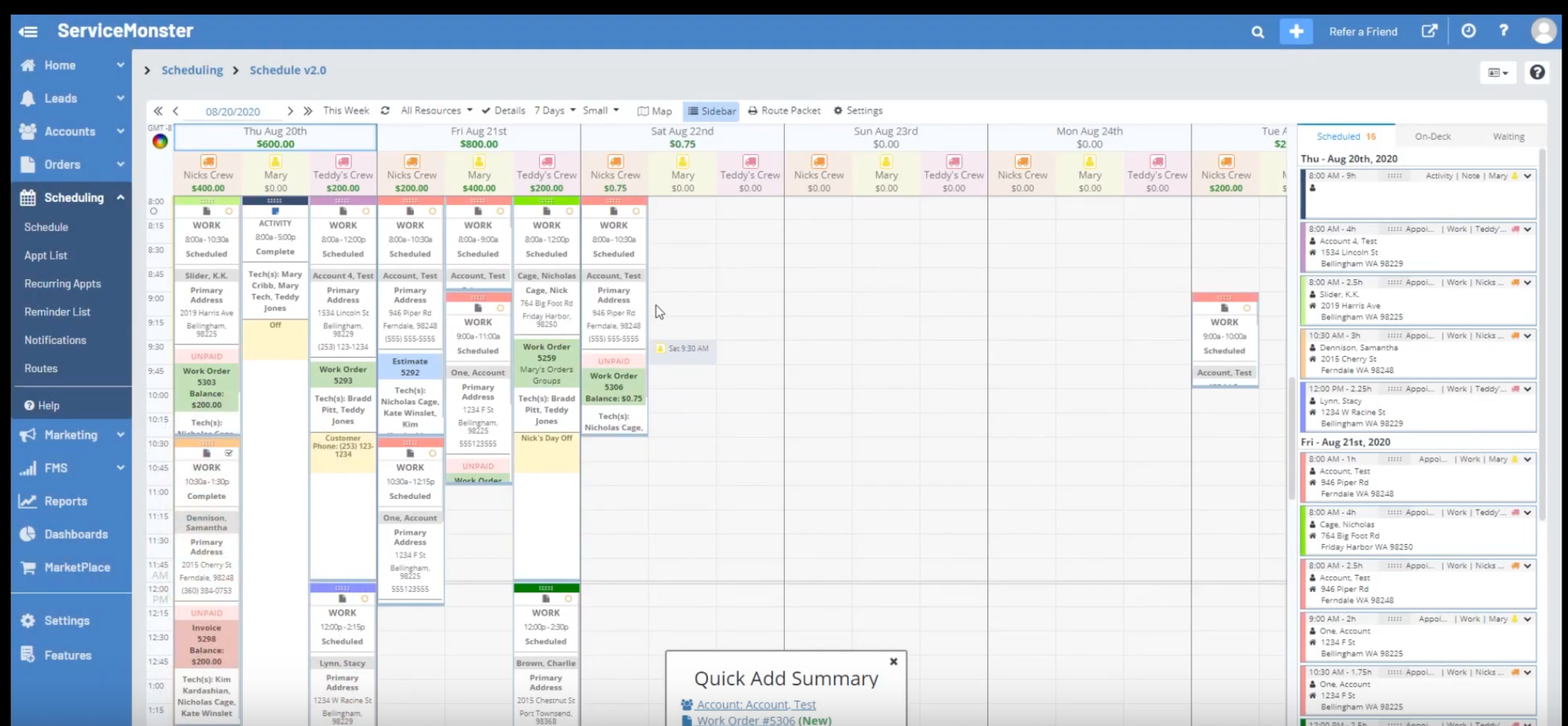1568x726 pixels.
Task: Open Route Packet
Action: (784, 111)
